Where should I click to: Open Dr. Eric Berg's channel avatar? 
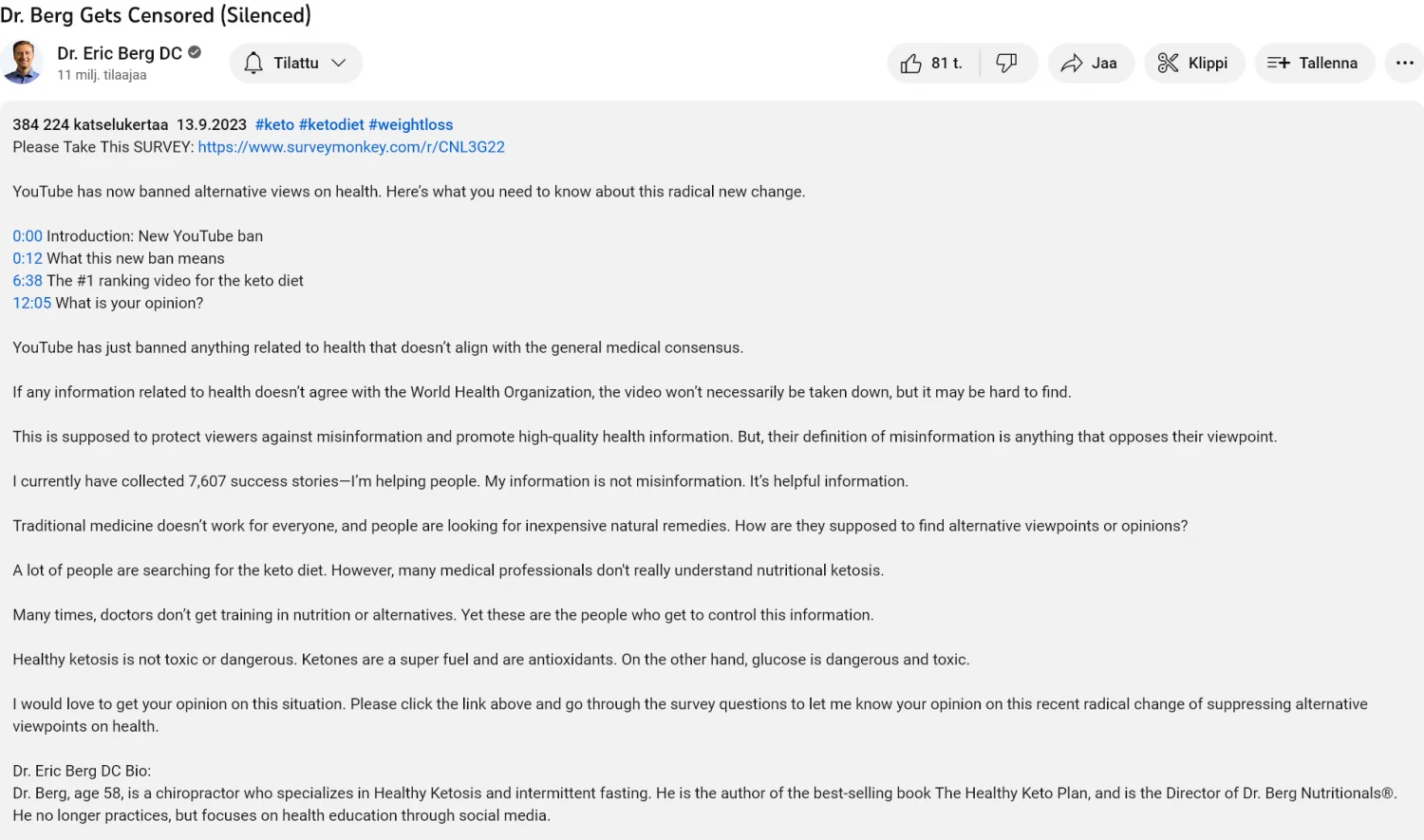[23, 63]
